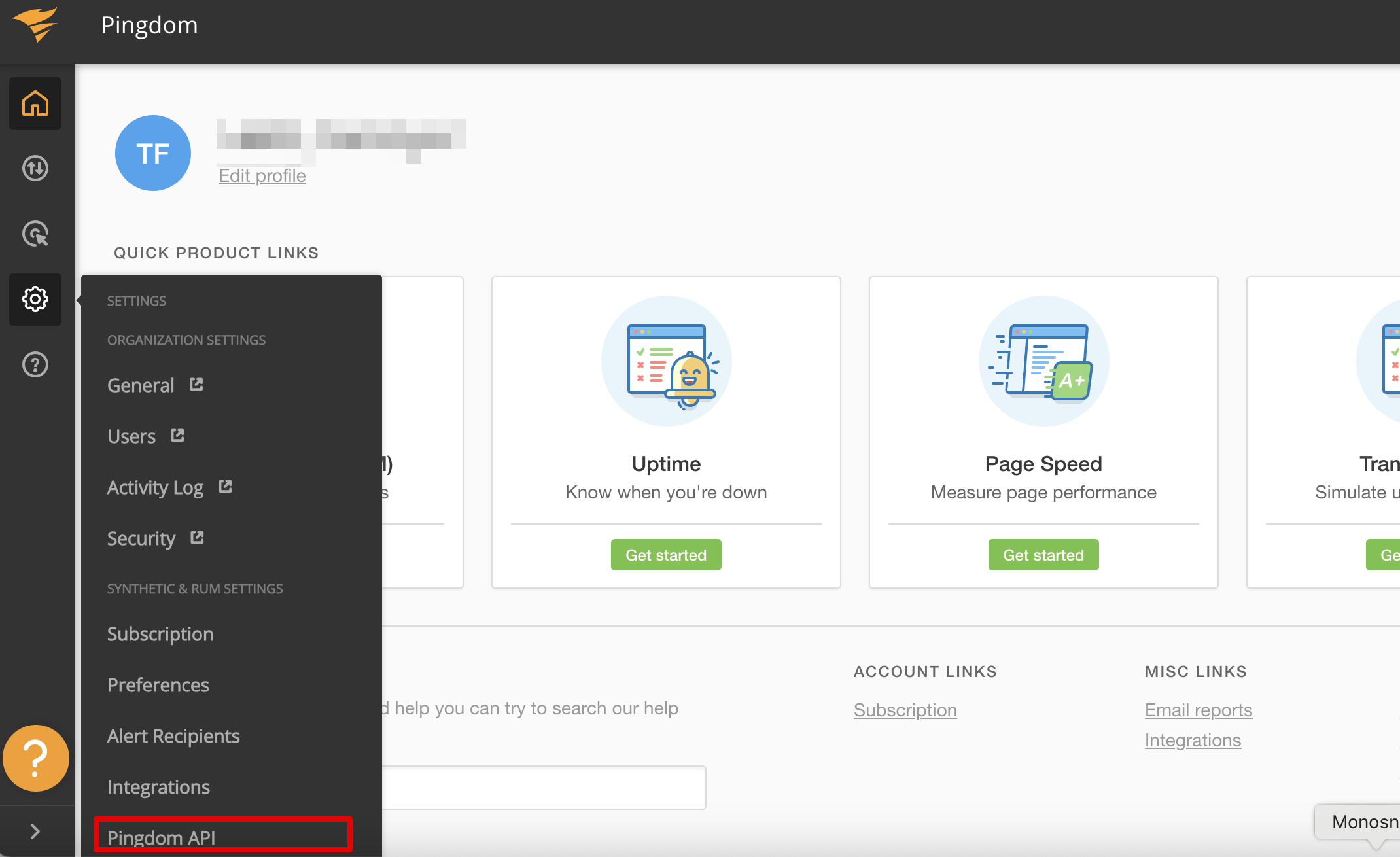Open Email reports misc link
1400x857 pixels.
pos(1199,710)
